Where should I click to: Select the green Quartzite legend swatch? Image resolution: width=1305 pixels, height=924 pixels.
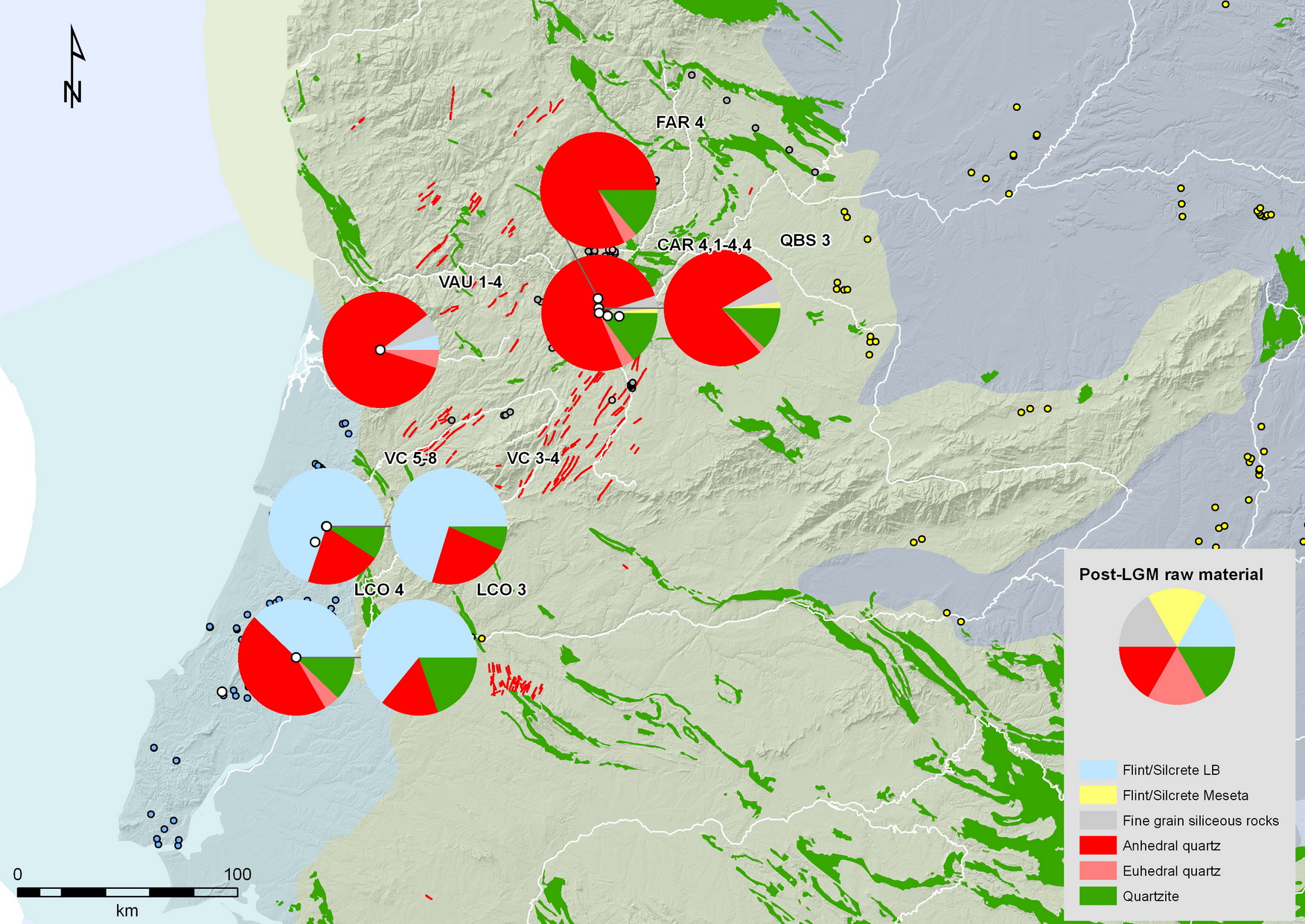point(1097,896)
